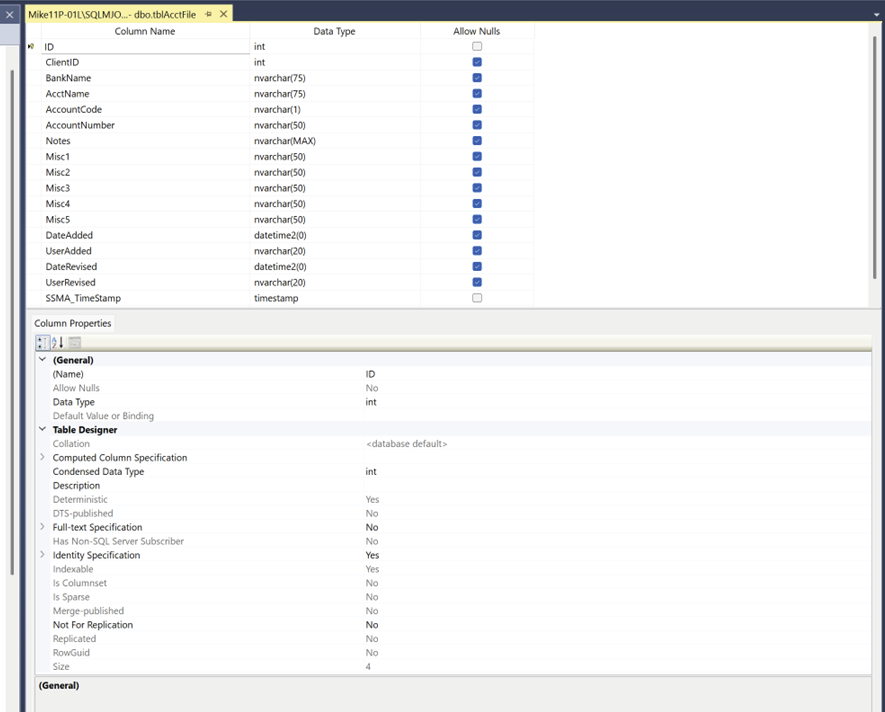Click the pin icon on the tblAcctFile tab
885x712 pixels.
click(209, 14)
